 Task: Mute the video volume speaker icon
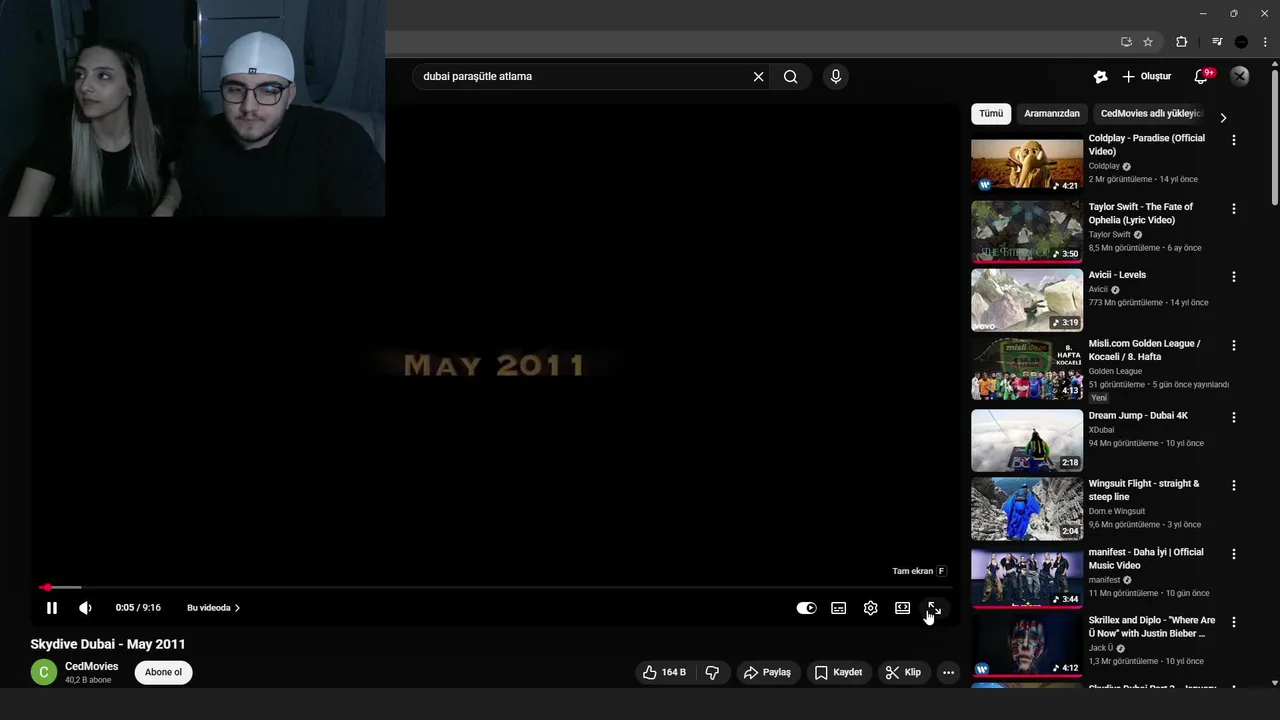[x=85, y=608]
